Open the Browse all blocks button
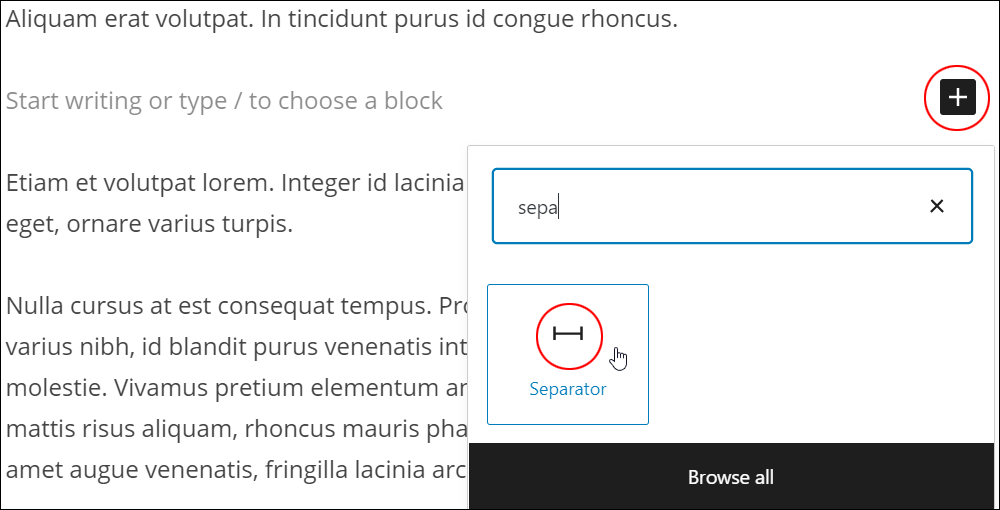This screenshot has width=1000, height=510. point(731,476)
